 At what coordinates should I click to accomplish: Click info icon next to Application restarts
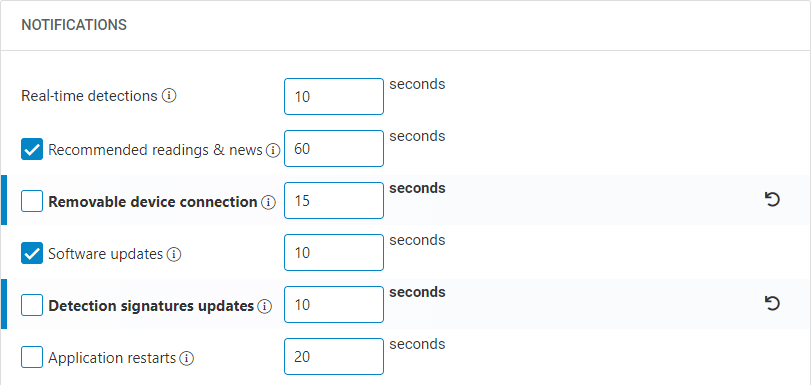pyautogui.click(x=187, y=358)
